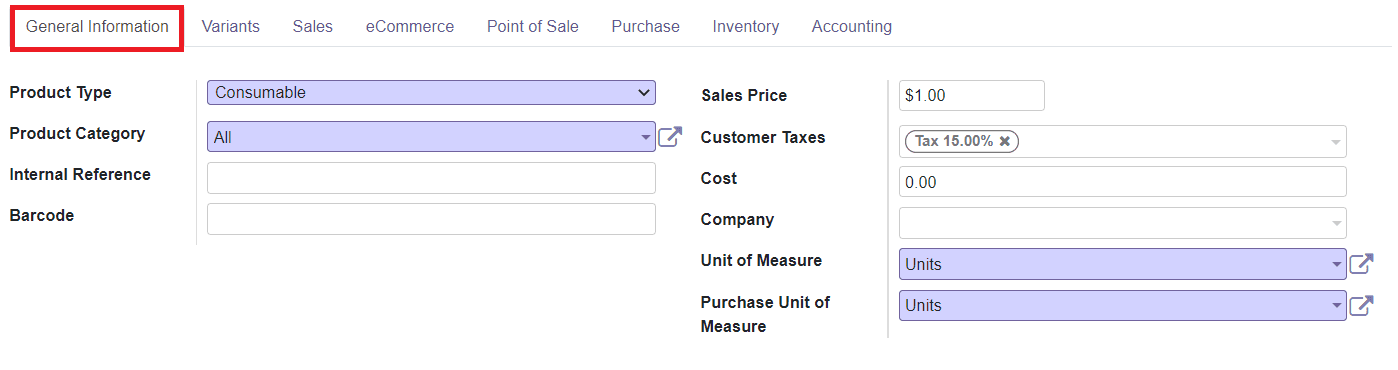Click the Product Category label

(77, 134)
